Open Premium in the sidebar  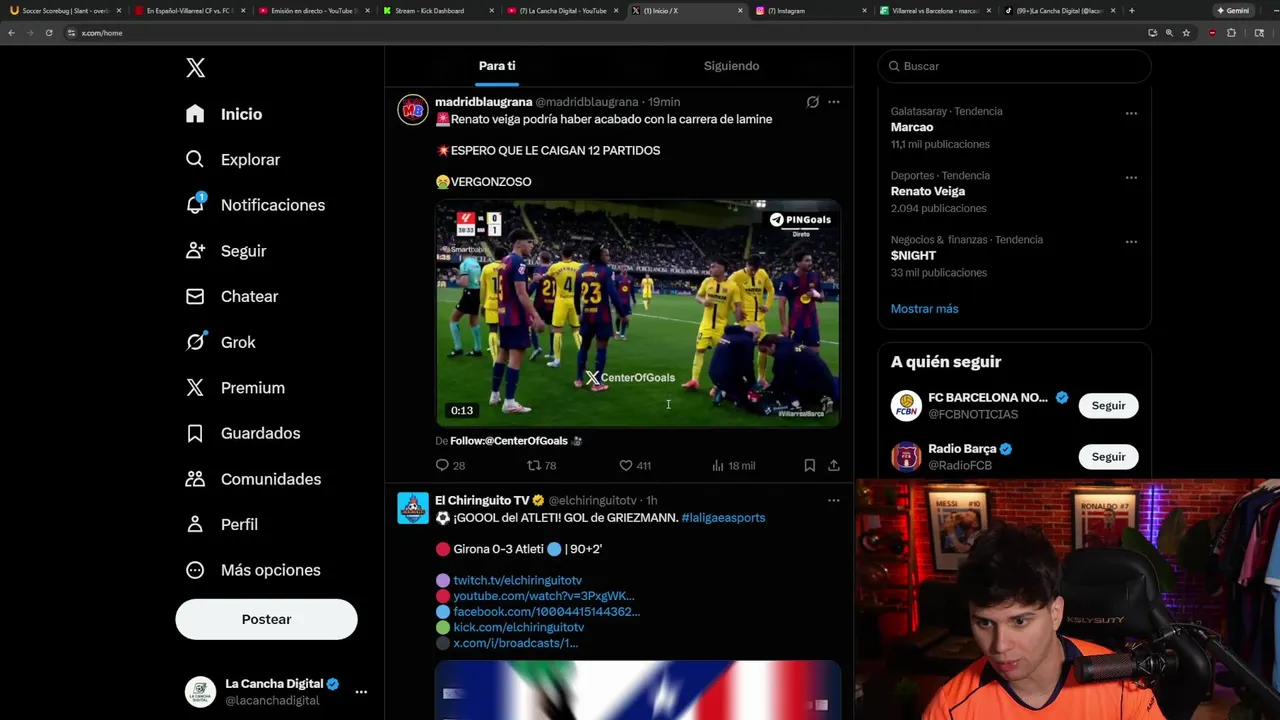pos(235,388)
